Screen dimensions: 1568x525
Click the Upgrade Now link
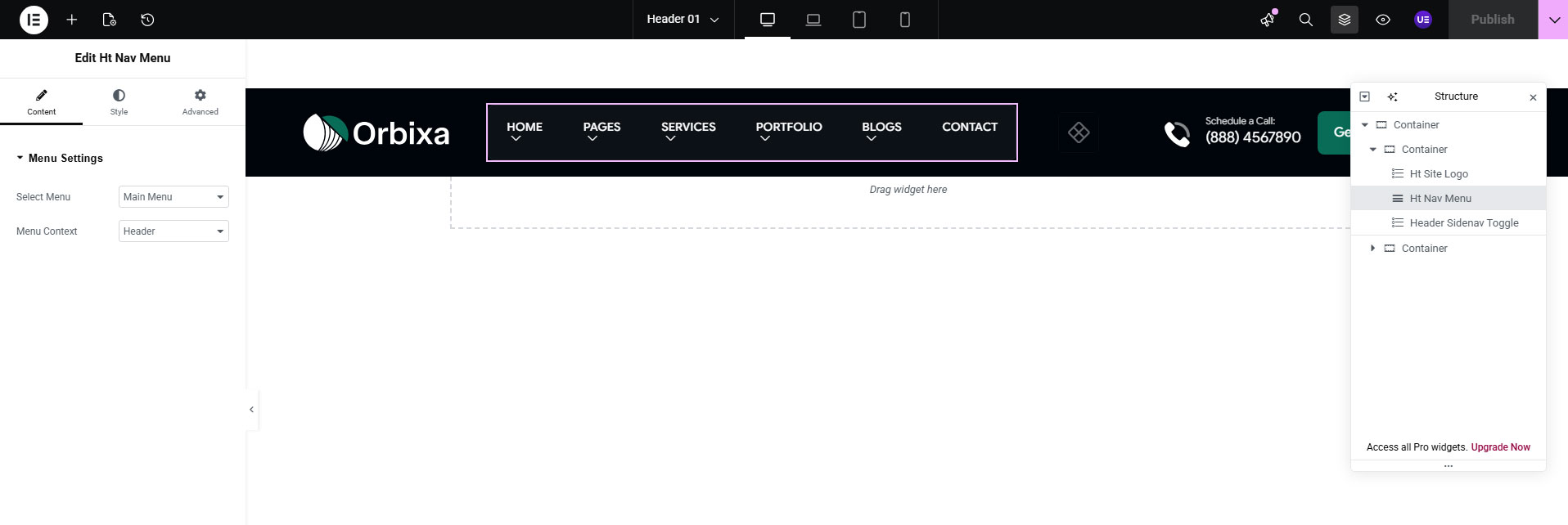[x=1500, y=447]
